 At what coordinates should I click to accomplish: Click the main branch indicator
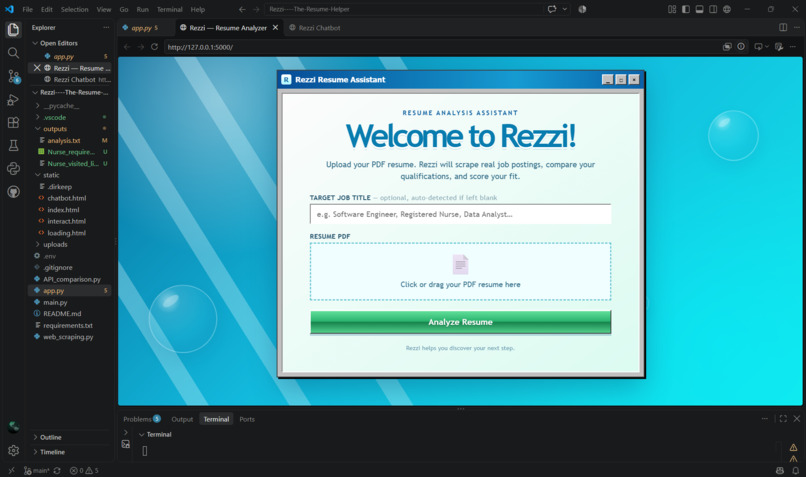(x=36, y=470)
